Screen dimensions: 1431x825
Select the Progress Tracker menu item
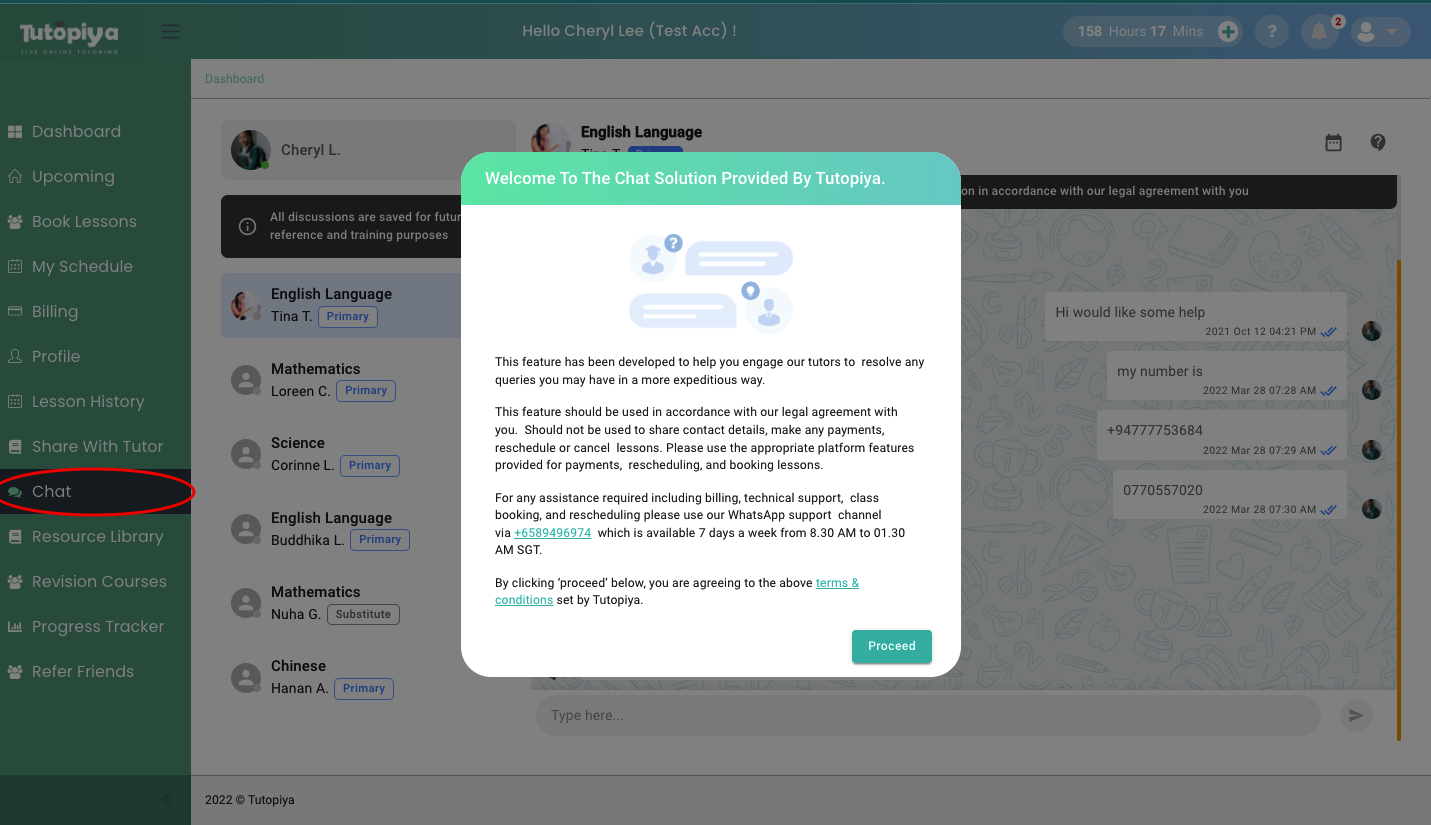[98, 627]
